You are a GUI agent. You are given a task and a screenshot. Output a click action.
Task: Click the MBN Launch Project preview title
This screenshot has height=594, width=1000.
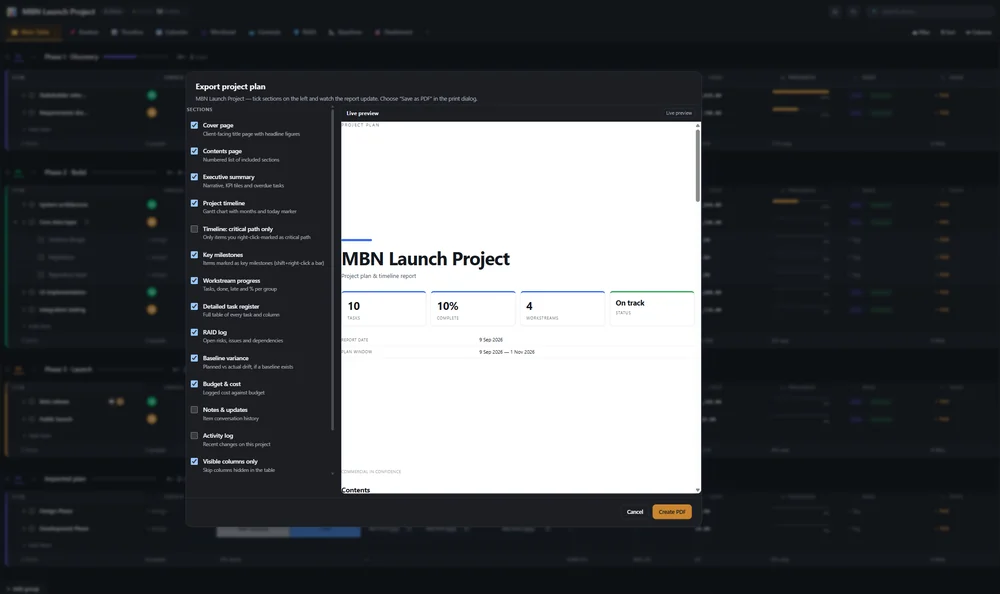(425, 258)
